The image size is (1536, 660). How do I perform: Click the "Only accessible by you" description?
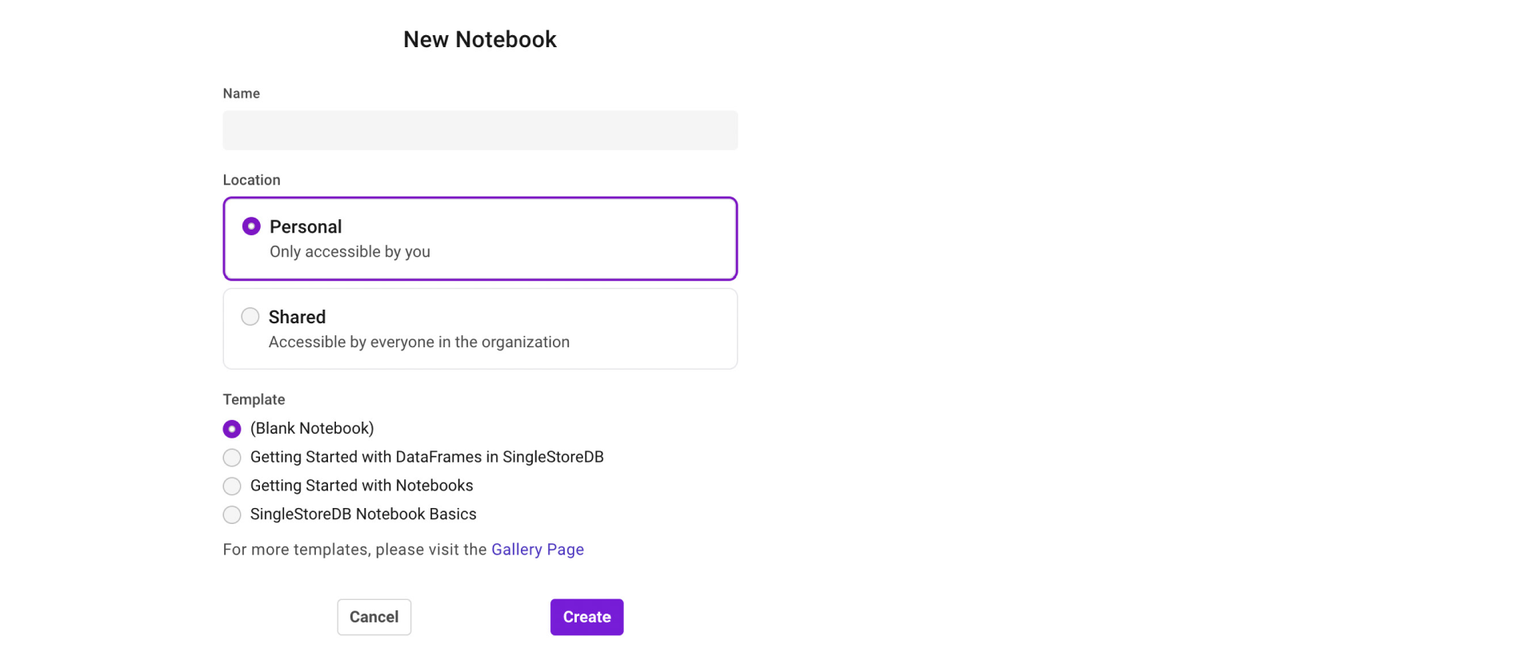tap(350, 252)
